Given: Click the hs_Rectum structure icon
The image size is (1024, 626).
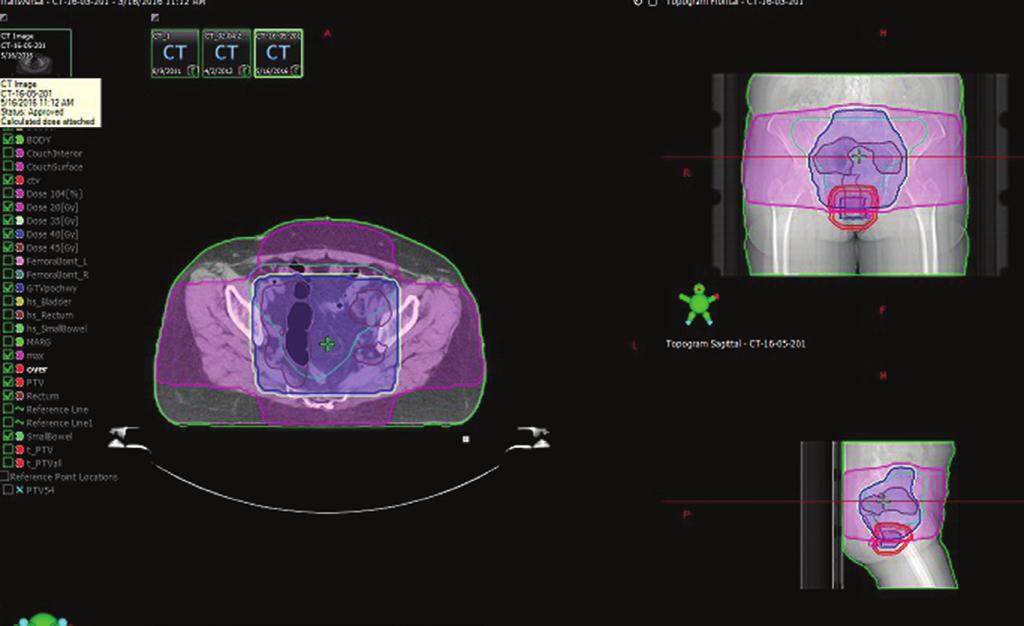Looking at the screenshot, I should (20, 315).
